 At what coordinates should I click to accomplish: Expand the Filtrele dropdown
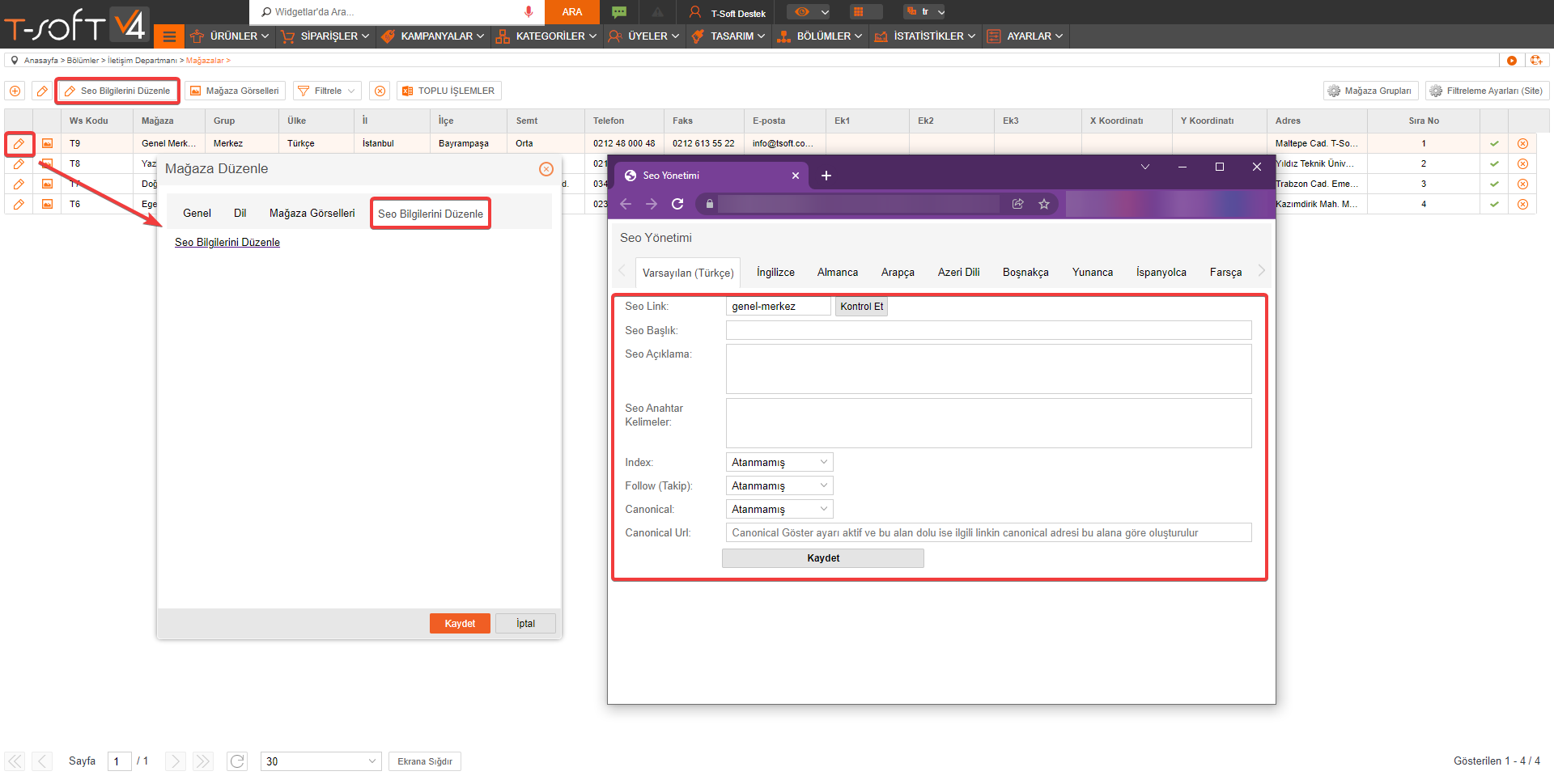click(327, 91)
